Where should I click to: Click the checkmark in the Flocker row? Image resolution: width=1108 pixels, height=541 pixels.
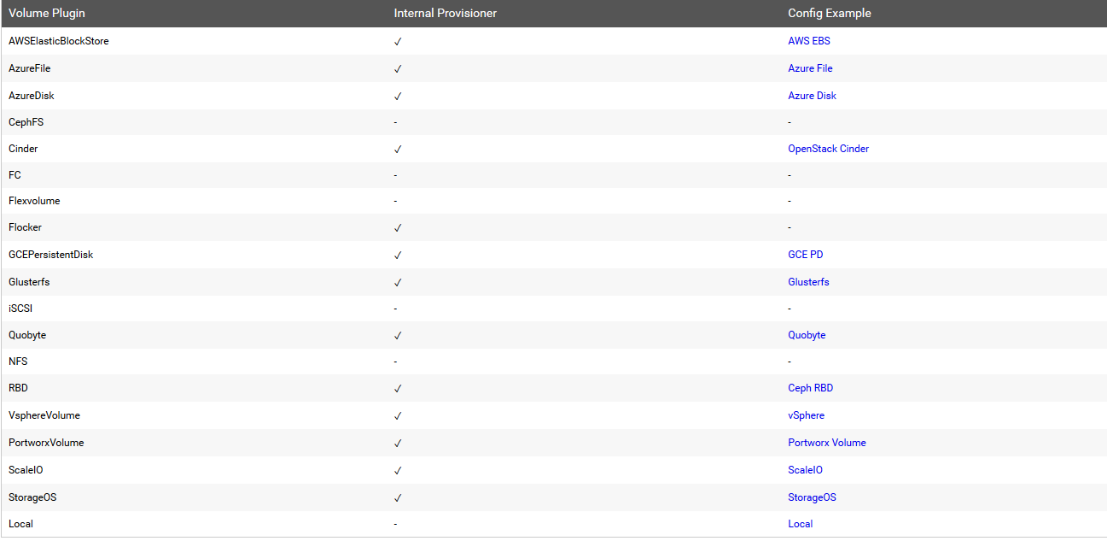(398, 228)
